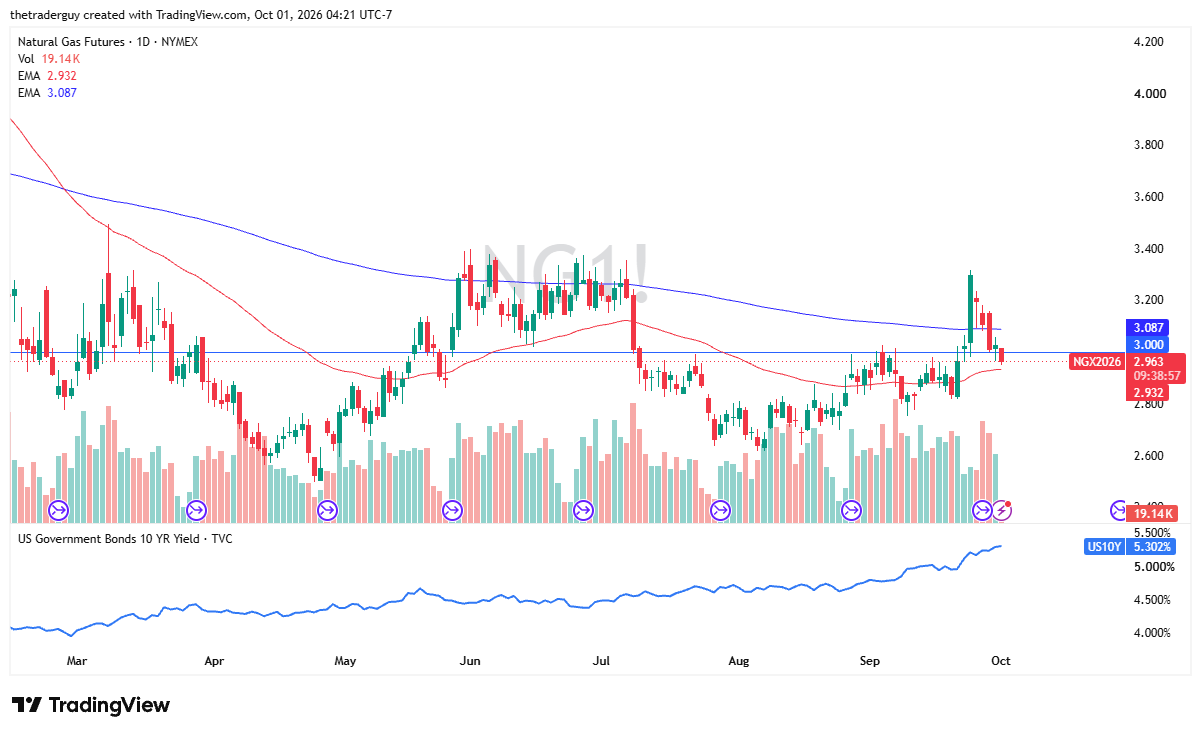1201x735 pixels.
Task: Click the rollover event icon near July
Action: [585, 511]
